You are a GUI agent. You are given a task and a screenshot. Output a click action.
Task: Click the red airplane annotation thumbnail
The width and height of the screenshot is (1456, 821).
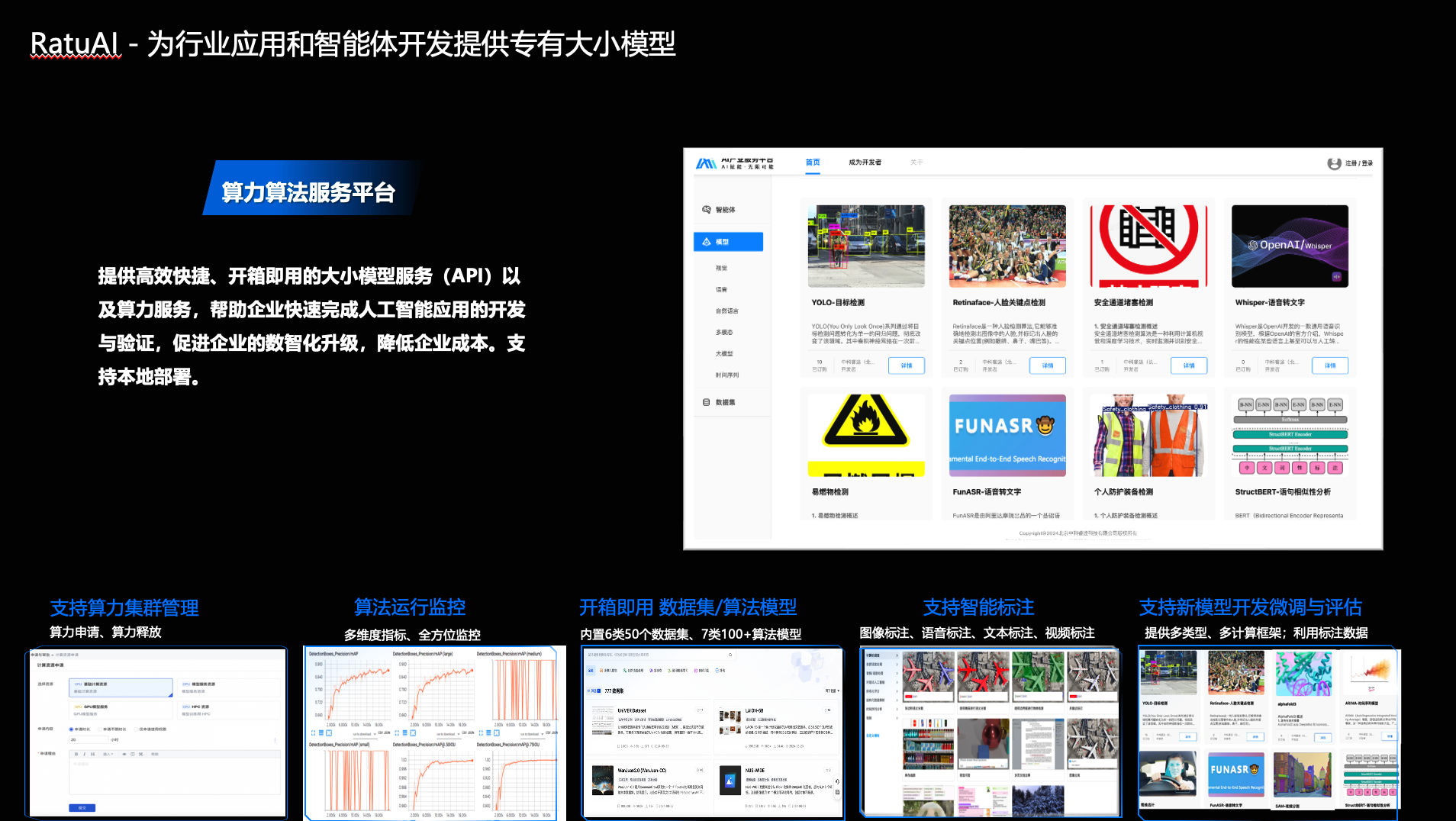click(983, 677)
